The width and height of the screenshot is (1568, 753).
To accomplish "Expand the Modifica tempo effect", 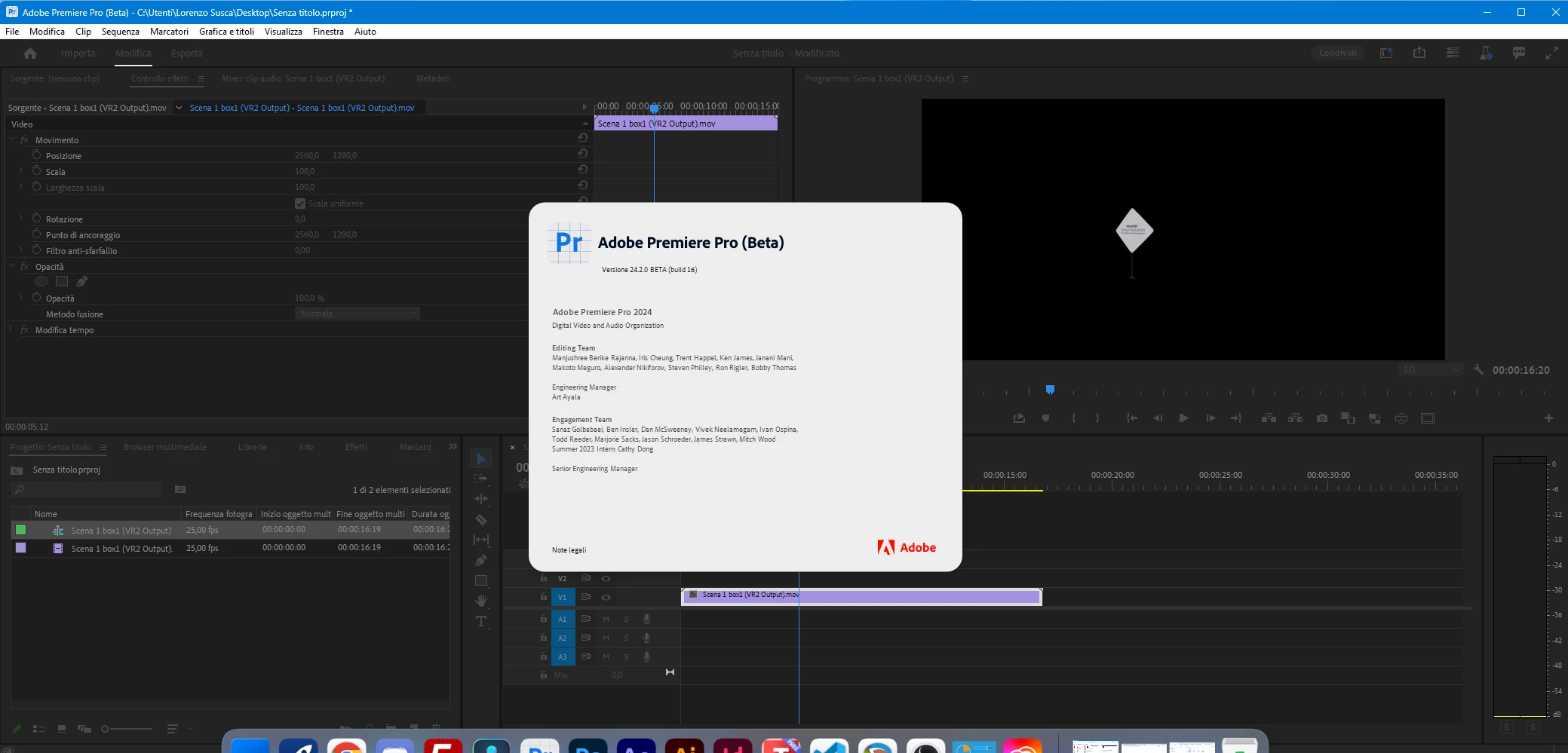I will (11, 329).
